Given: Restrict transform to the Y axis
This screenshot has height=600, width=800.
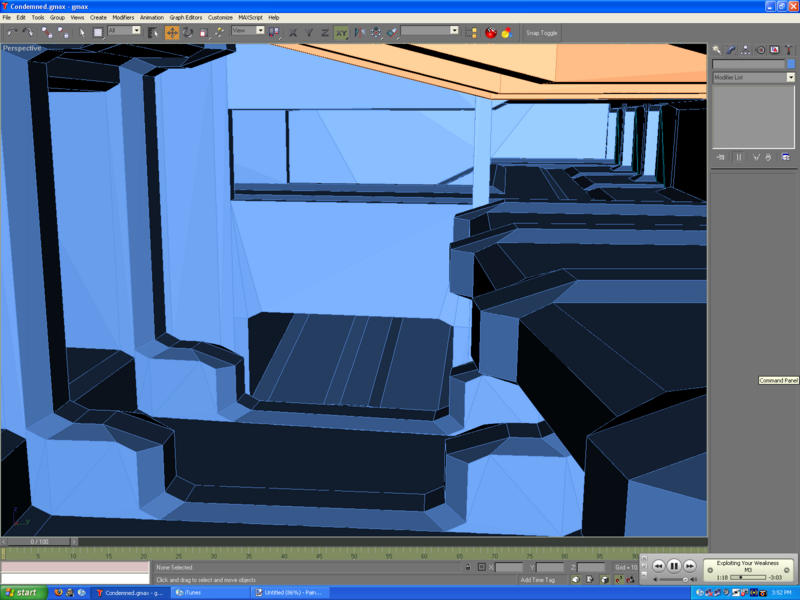Looking at the screenshot, I should (309, 33).
